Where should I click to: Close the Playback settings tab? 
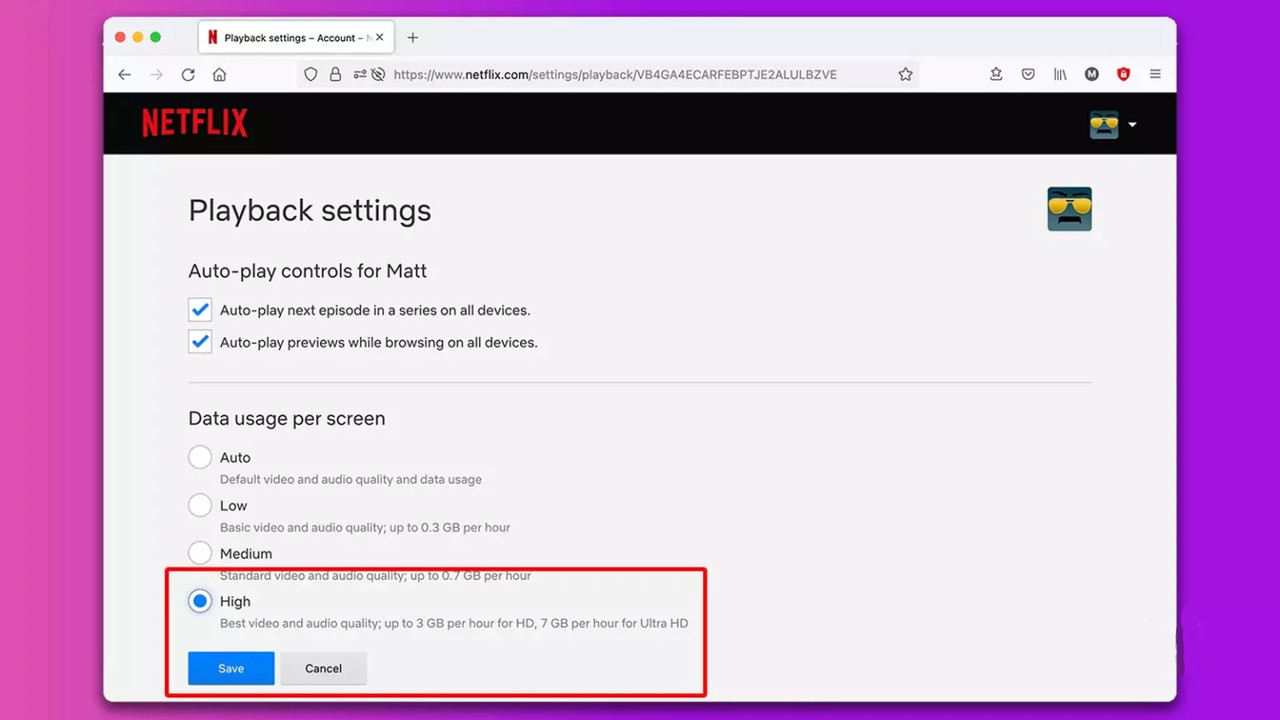(379, 37)
